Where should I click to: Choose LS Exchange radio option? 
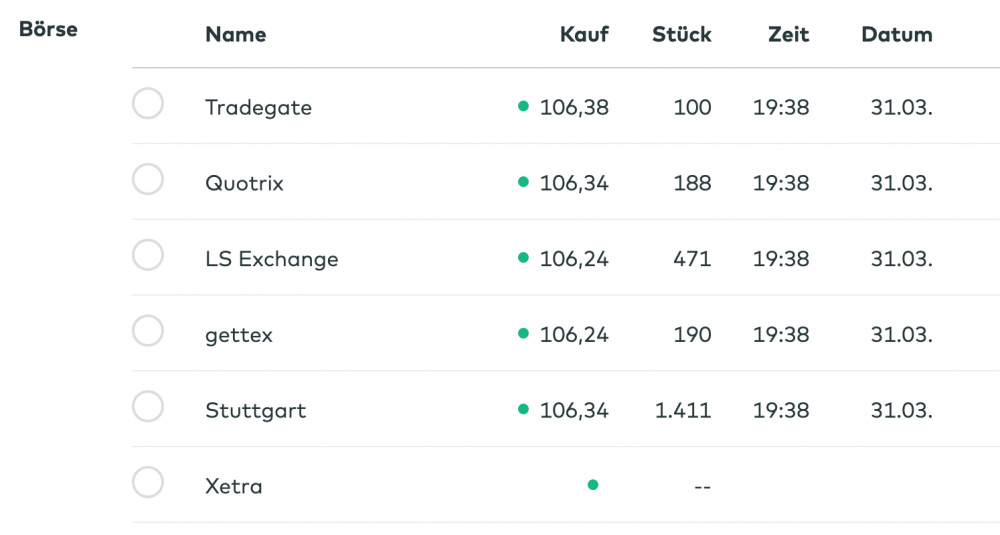pyautogui.click(x=148, y=256)
